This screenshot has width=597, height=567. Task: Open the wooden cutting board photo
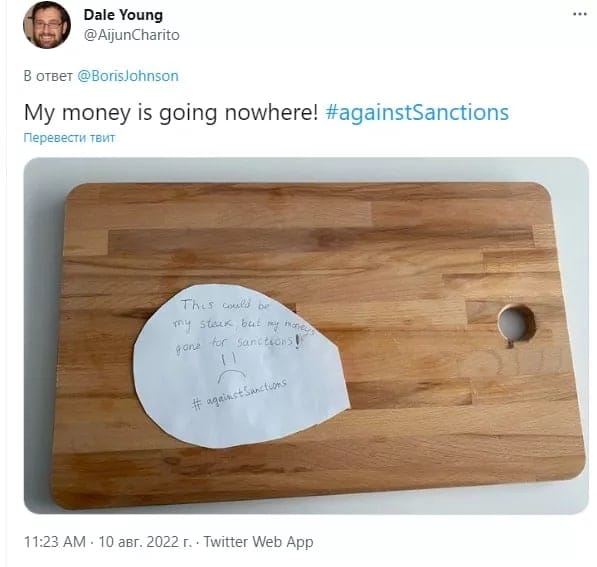click(306, 336)
